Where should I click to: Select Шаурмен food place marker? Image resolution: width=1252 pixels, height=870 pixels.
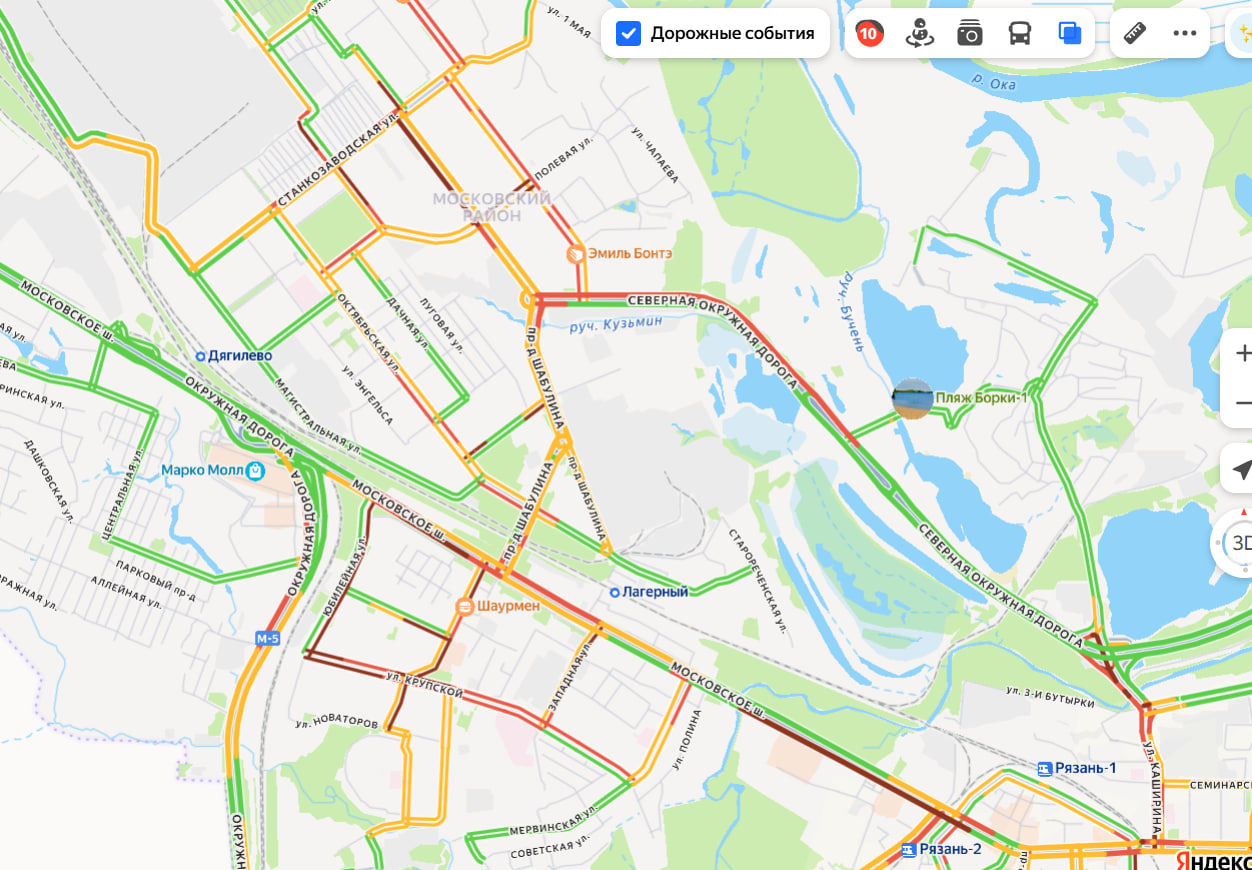click(x=464, y=606)
